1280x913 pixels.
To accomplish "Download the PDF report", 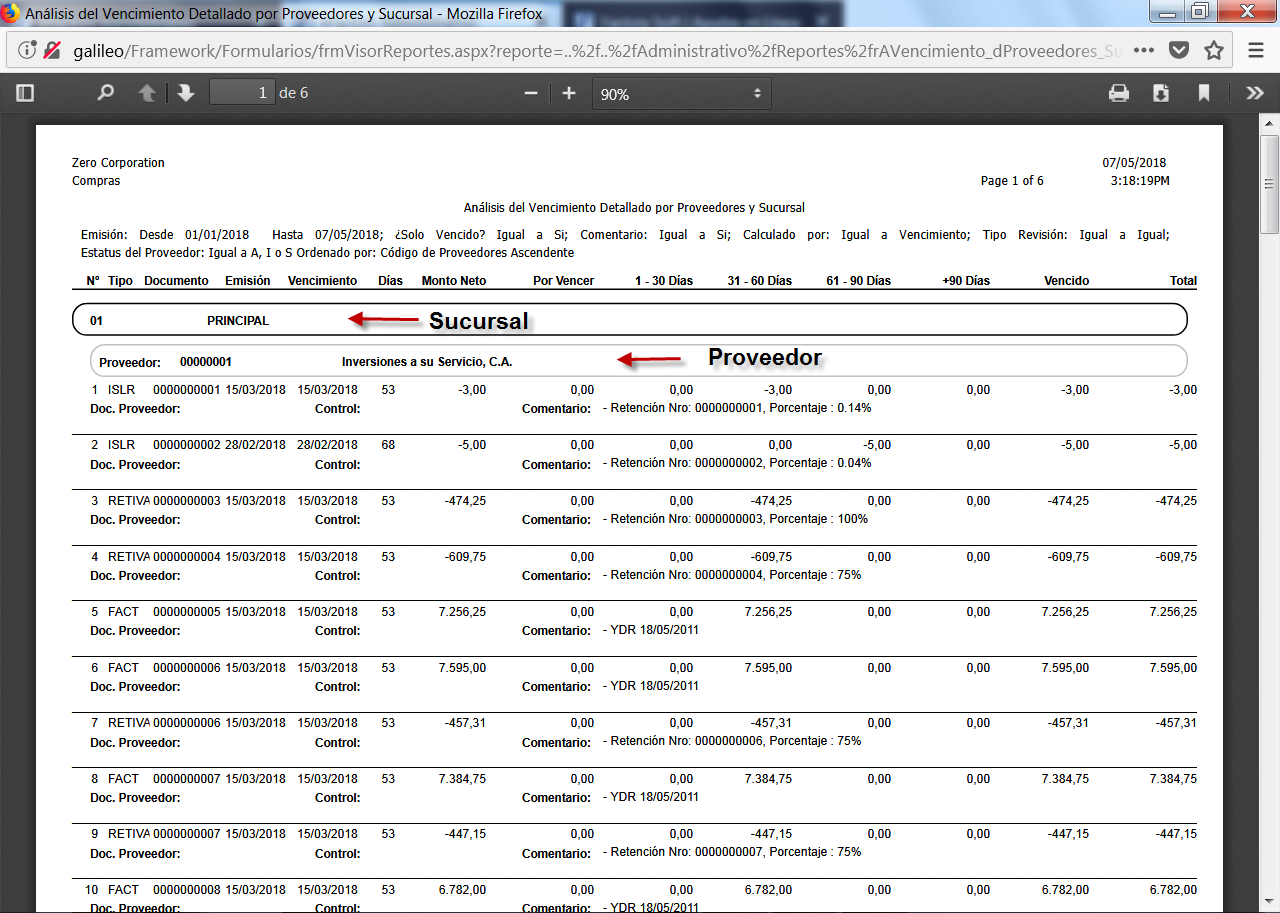I will (x=1161, y=93).
